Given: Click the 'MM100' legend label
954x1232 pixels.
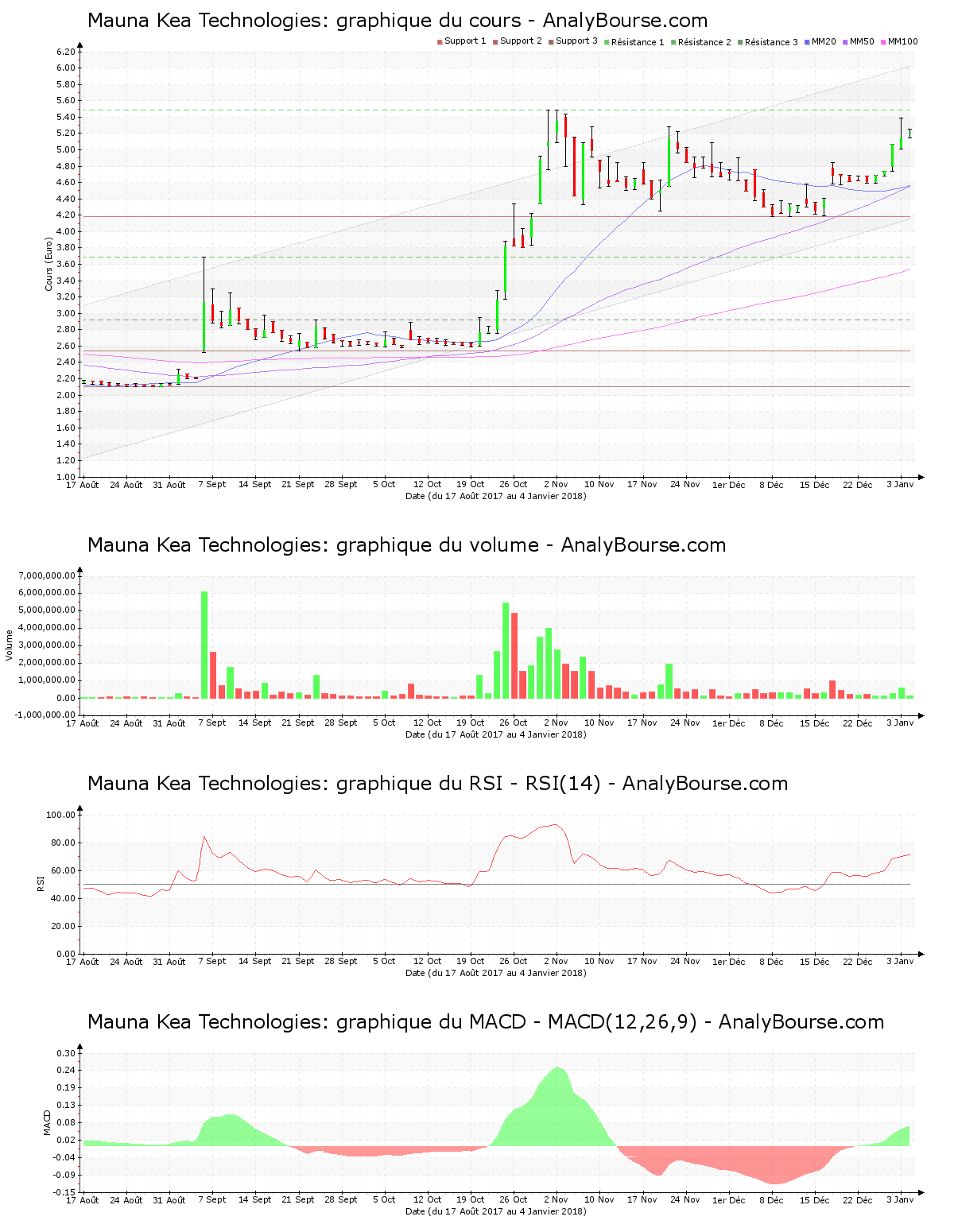Looking at the screenshot, I should (902, 41).
